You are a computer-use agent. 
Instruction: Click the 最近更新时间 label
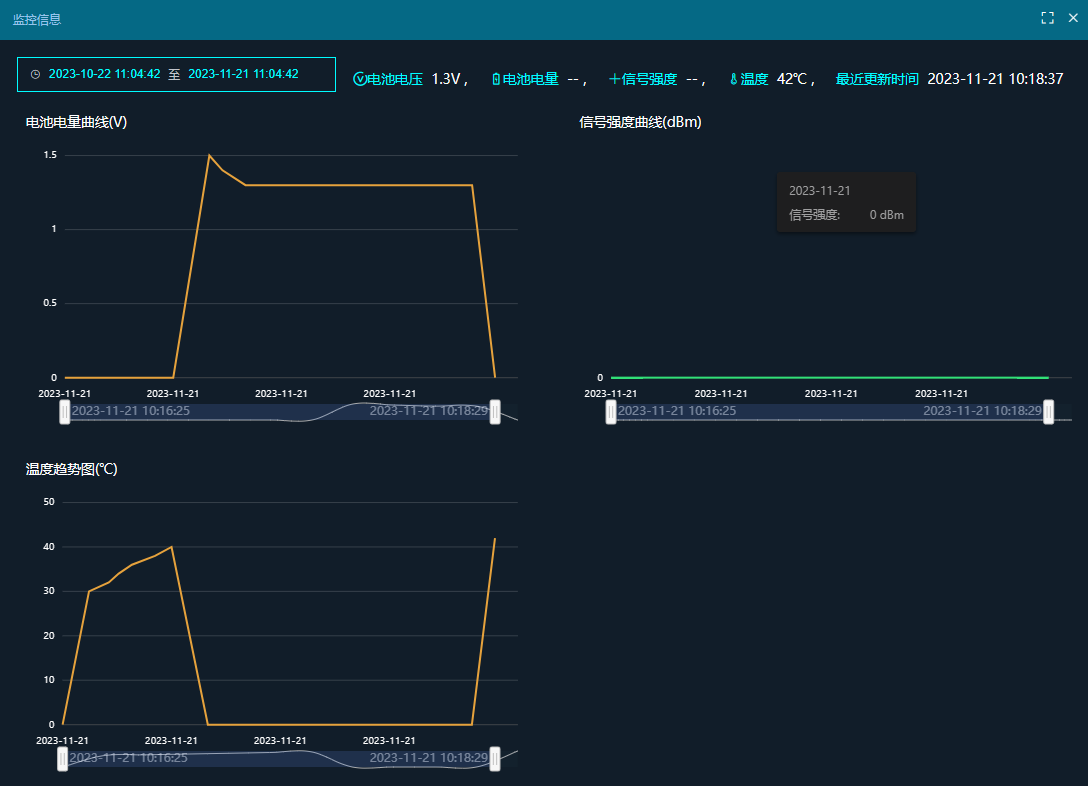click(x=877, y=79)
